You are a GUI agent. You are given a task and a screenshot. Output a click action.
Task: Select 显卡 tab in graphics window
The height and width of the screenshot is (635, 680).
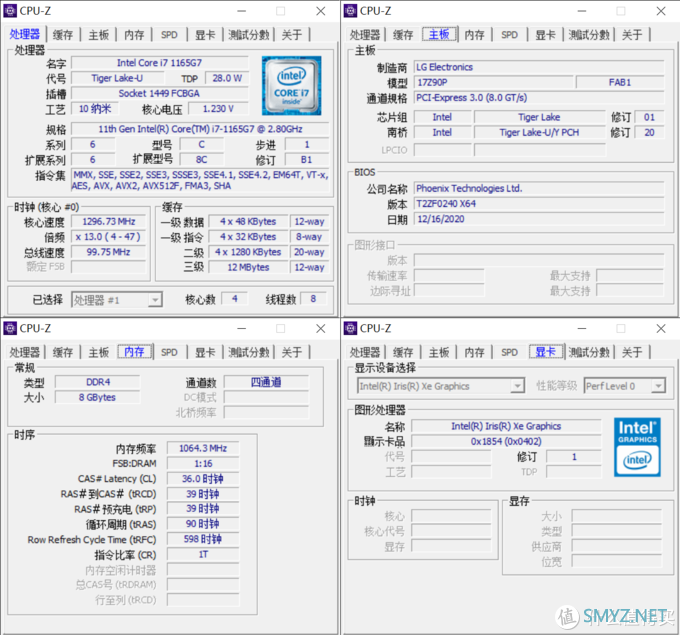click(546, 352)
